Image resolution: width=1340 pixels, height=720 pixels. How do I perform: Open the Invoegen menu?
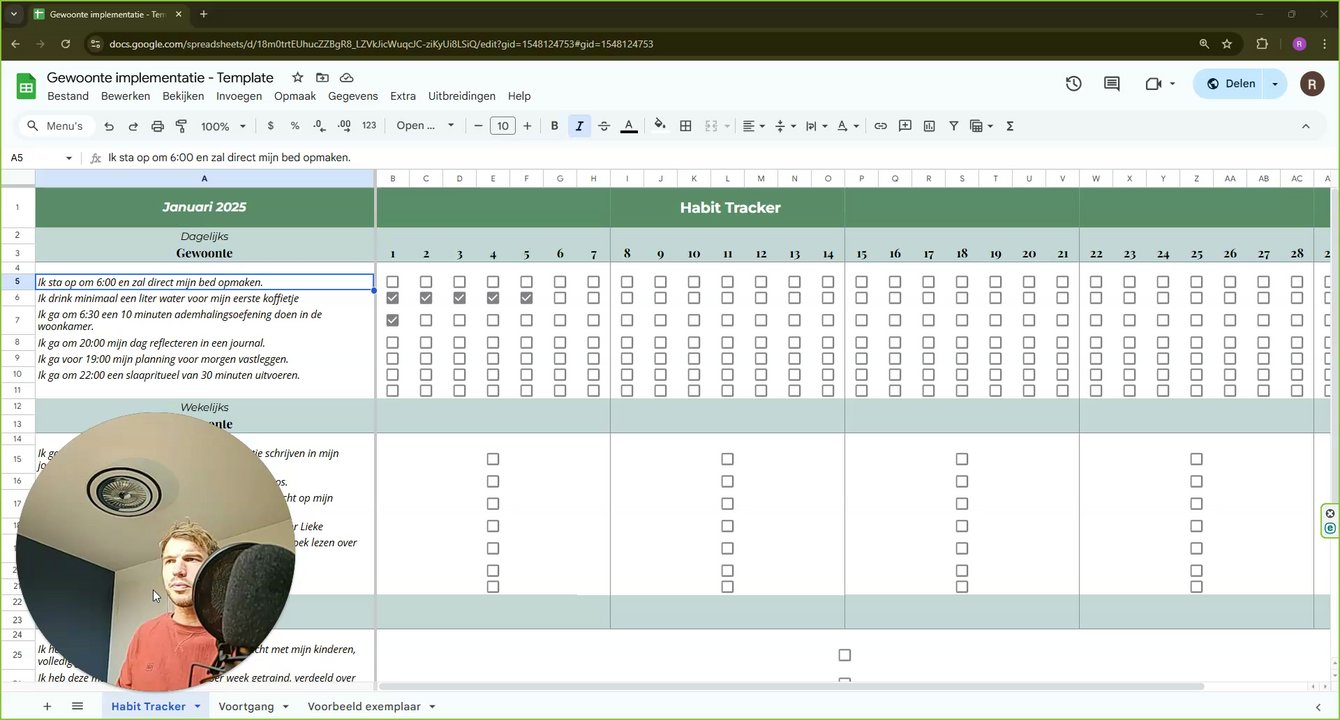click(239, 96)
